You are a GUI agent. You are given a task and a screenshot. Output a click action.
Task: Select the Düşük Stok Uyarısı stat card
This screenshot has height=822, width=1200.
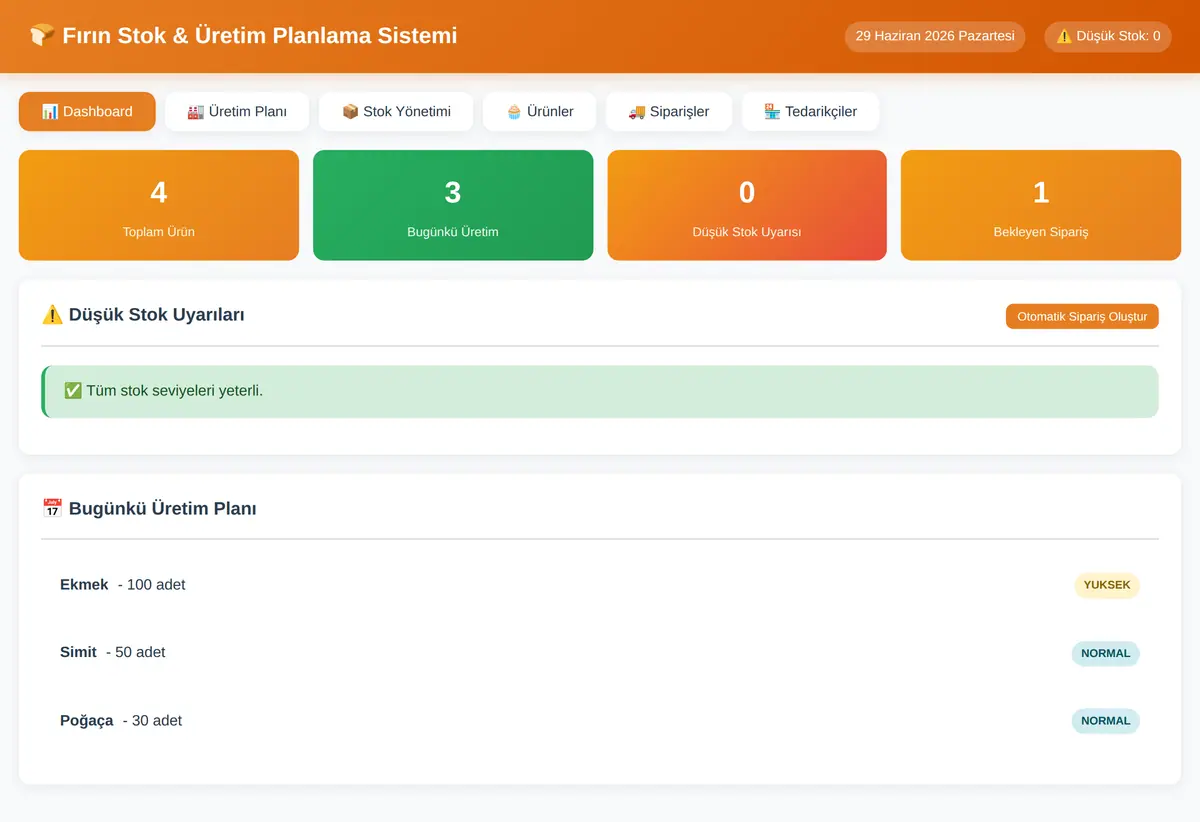(747, 205)
